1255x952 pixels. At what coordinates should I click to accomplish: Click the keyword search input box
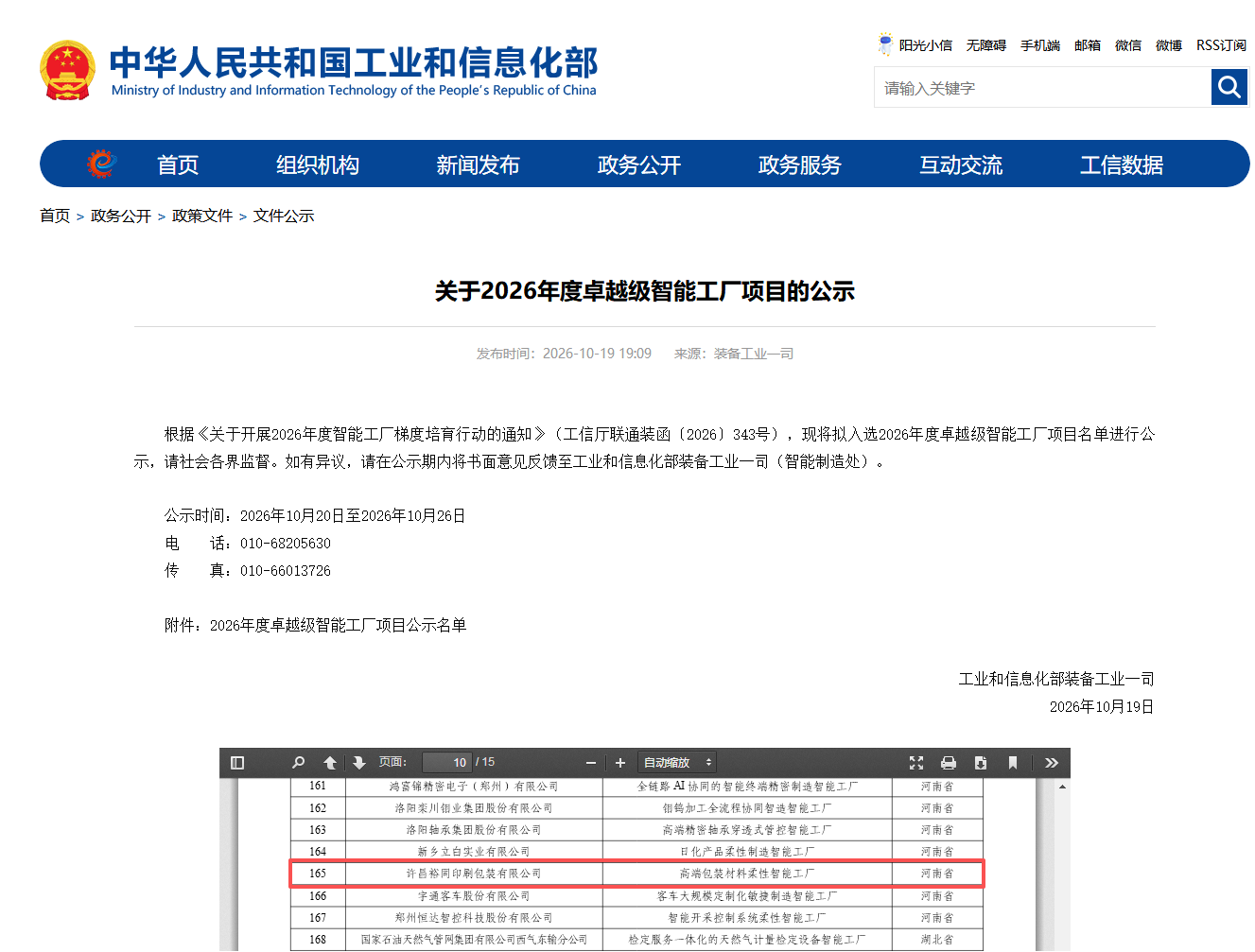(1042, 88)
